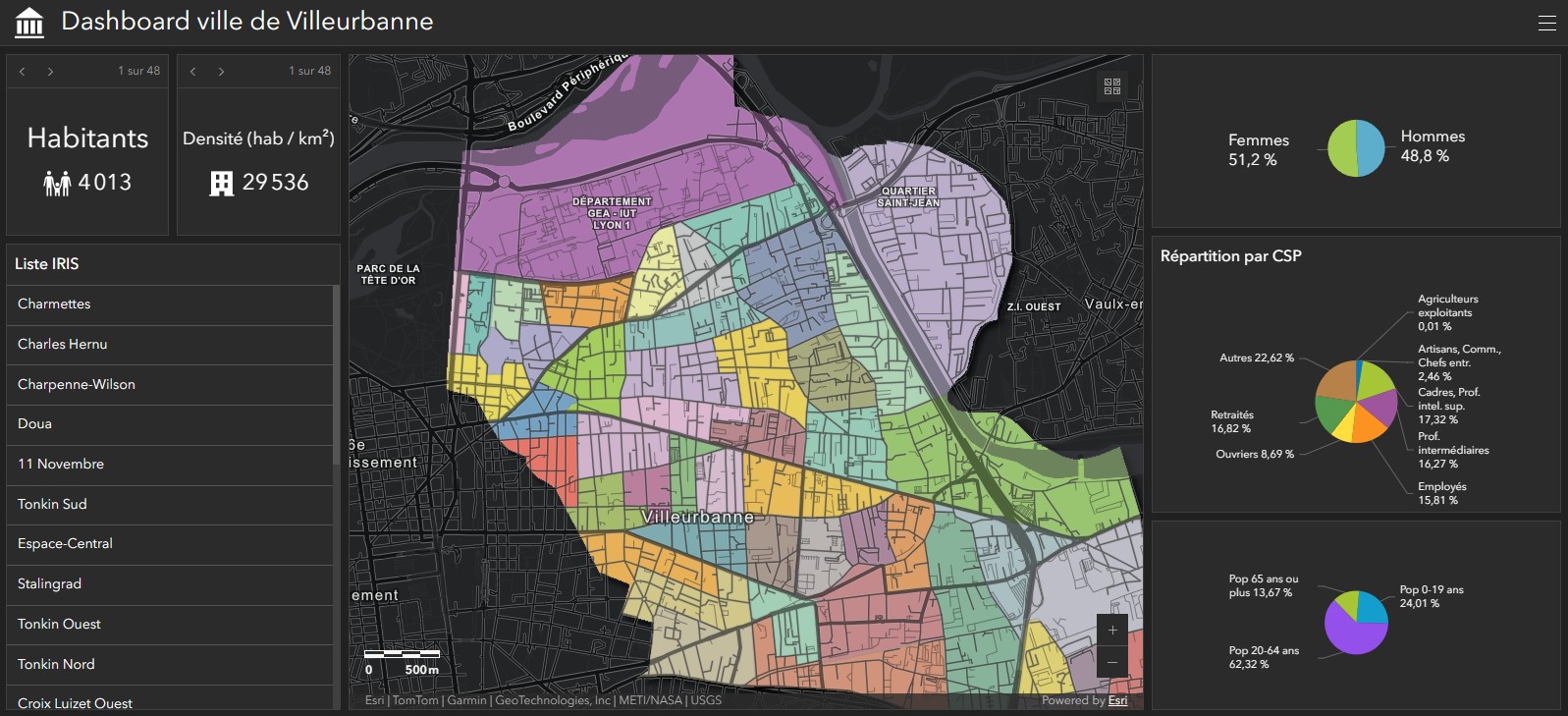The height and width of the screenshot is (716, 1568).
Task: Go to previous Habitants indicator
Action: [23, 71]
